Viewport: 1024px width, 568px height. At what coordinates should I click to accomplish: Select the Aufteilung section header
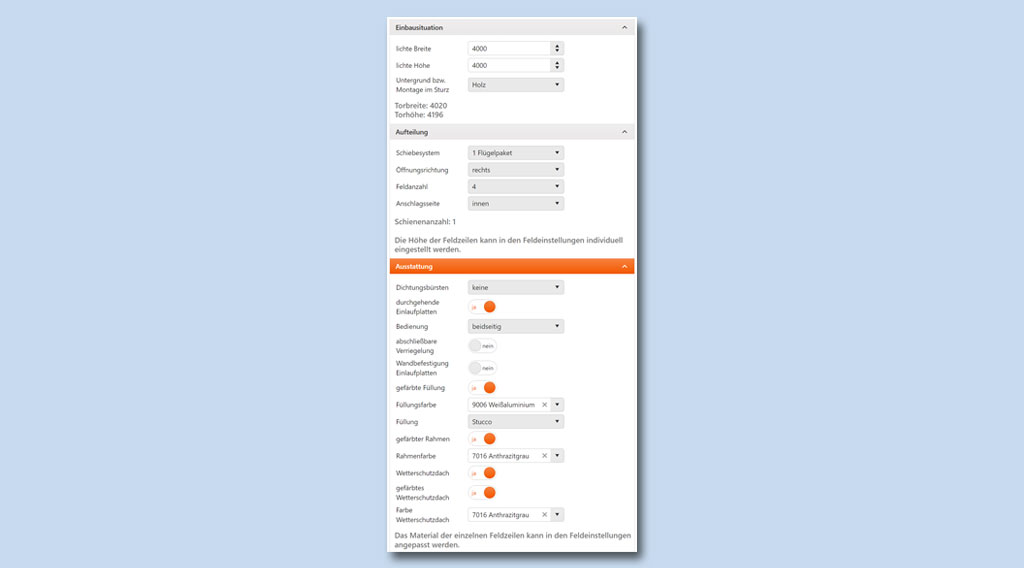[x=500, y=132]
